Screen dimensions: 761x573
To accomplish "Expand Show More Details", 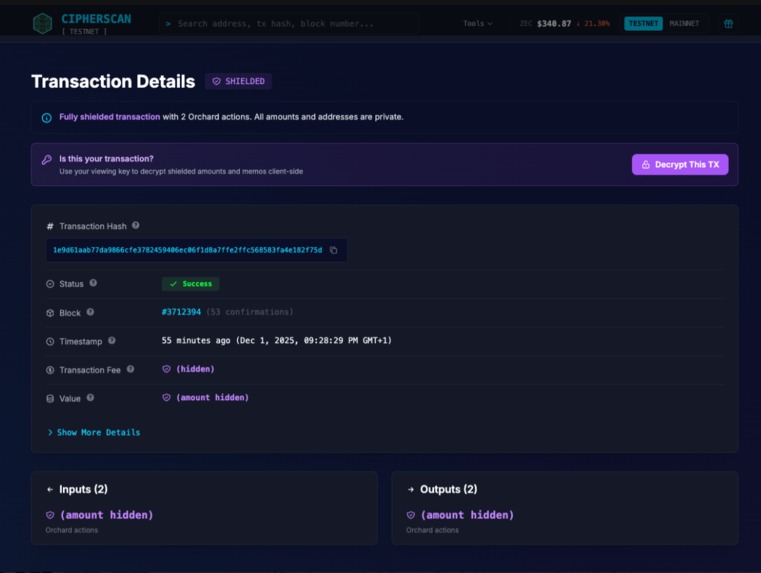I will [94, 432].
